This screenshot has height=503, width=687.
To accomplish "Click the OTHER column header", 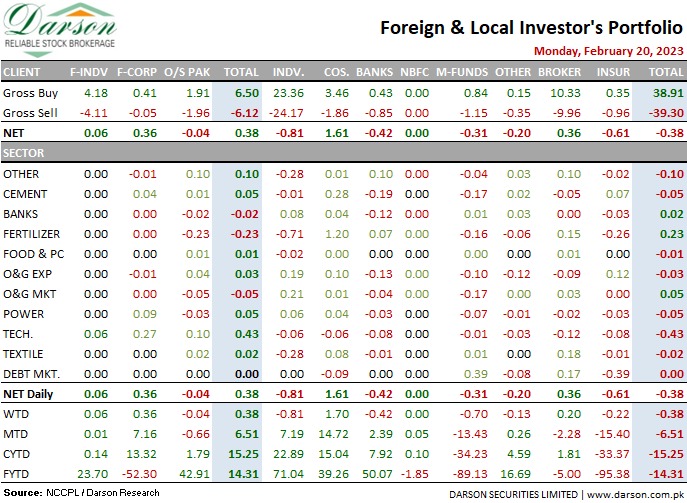I will coord(513,72).
